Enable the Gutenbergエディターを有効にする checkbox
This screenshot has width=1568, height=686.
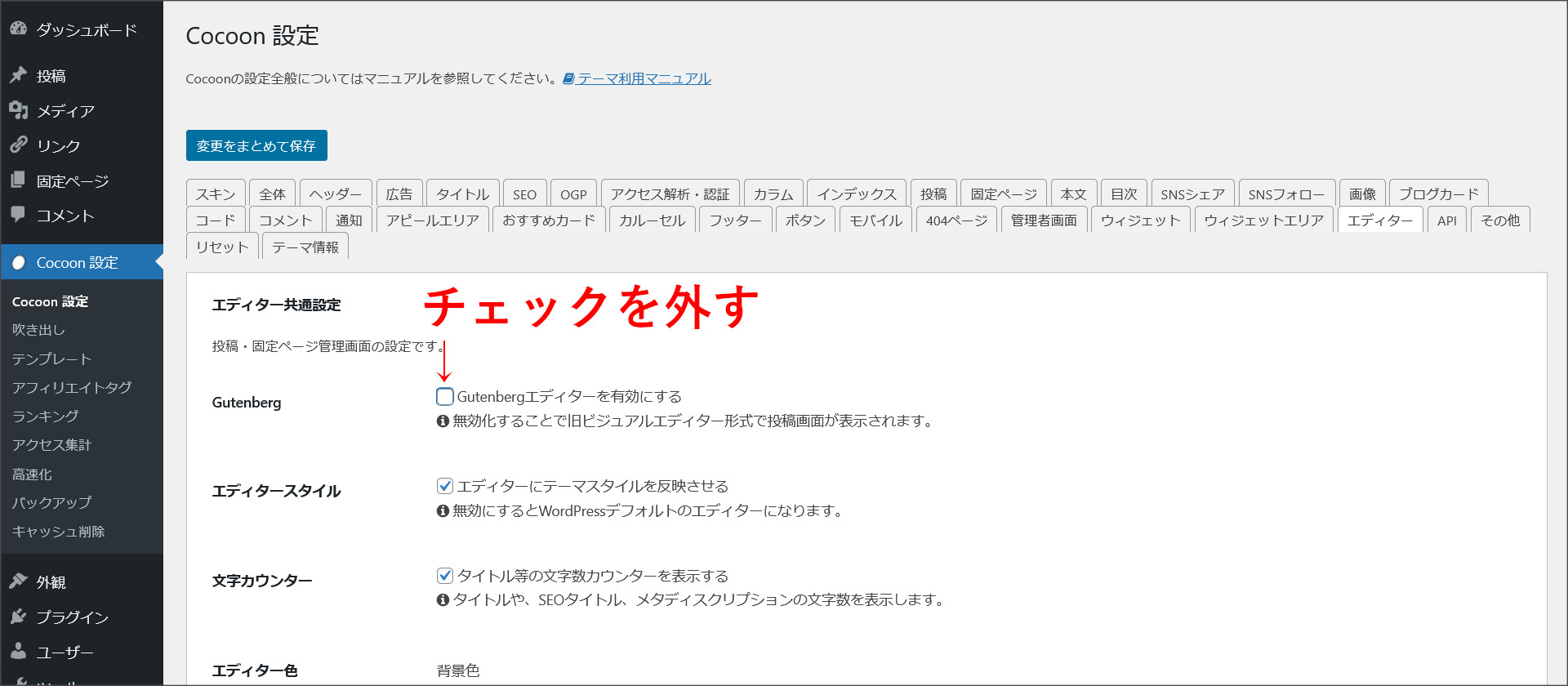click(x=445, y=397)
